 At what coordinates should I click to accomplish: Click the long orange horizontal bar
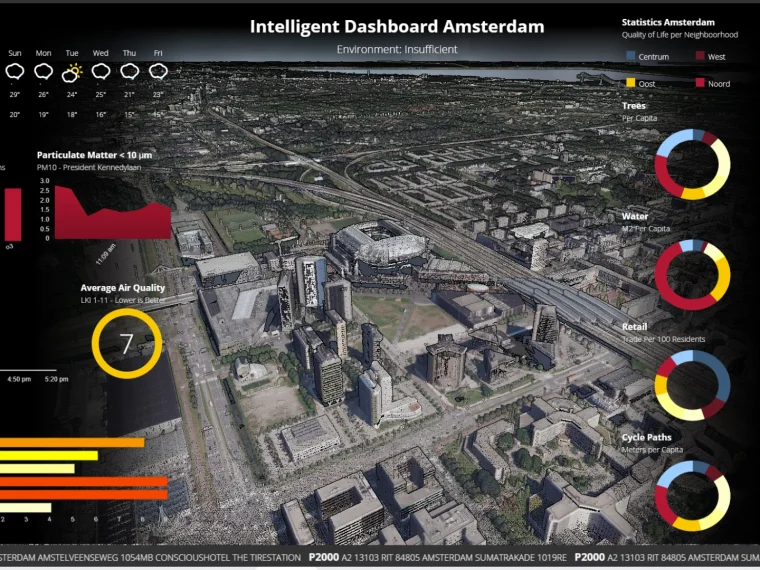72,443
